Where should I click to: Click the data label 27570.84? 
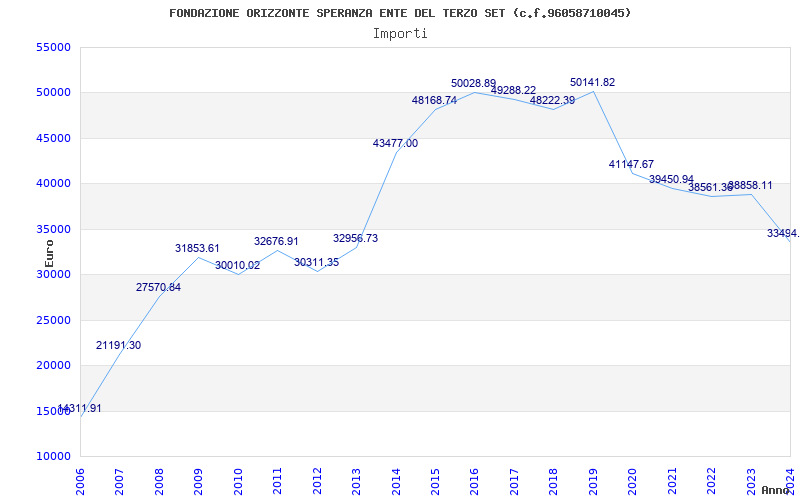[158, 287]
